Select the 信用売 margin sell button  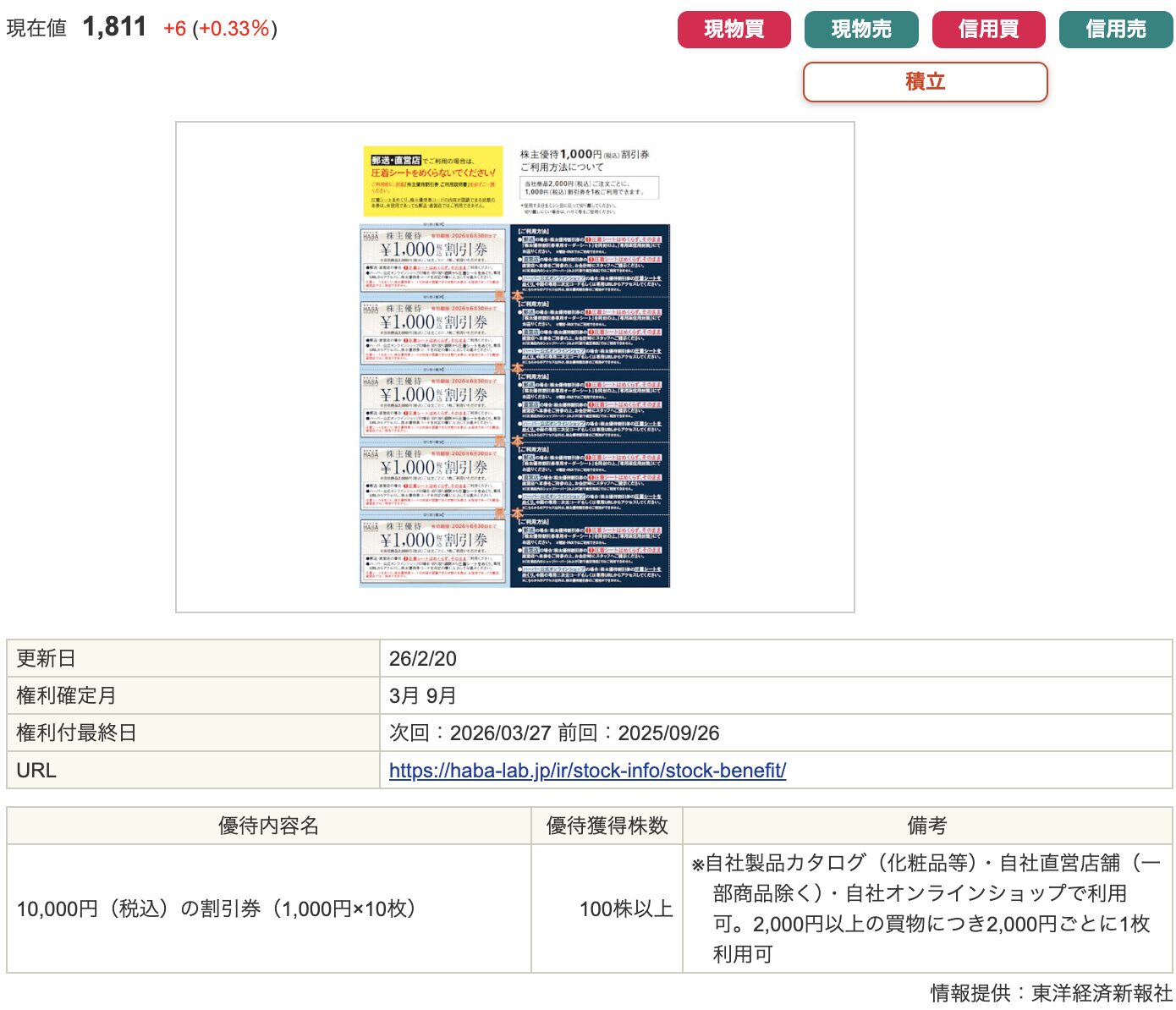click(1115, 30)
